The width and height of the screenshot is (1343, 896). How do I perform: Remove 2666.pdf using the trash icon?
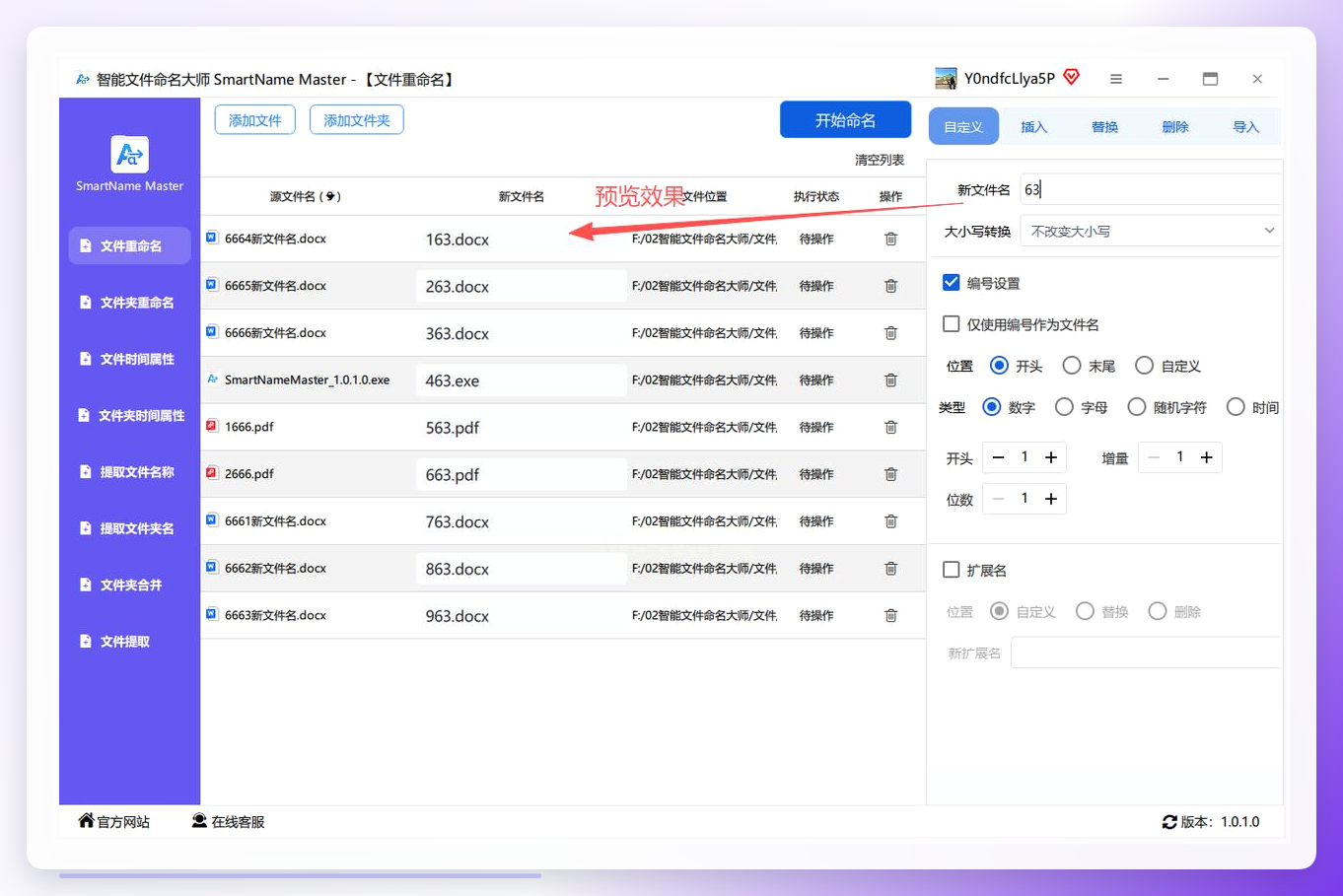[890, 474]
